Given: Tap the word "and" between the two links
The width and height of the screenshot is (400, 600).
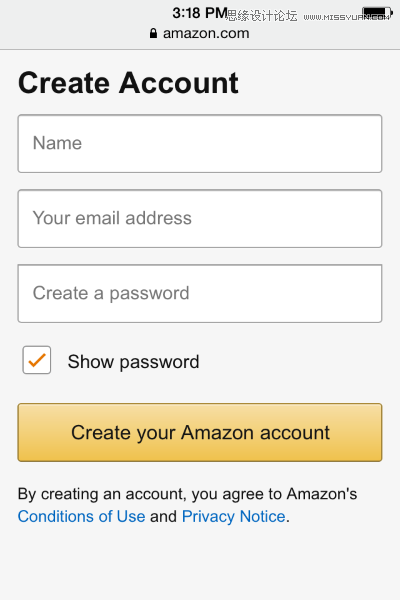Looking at the screenshot, I should coord(163,516).
